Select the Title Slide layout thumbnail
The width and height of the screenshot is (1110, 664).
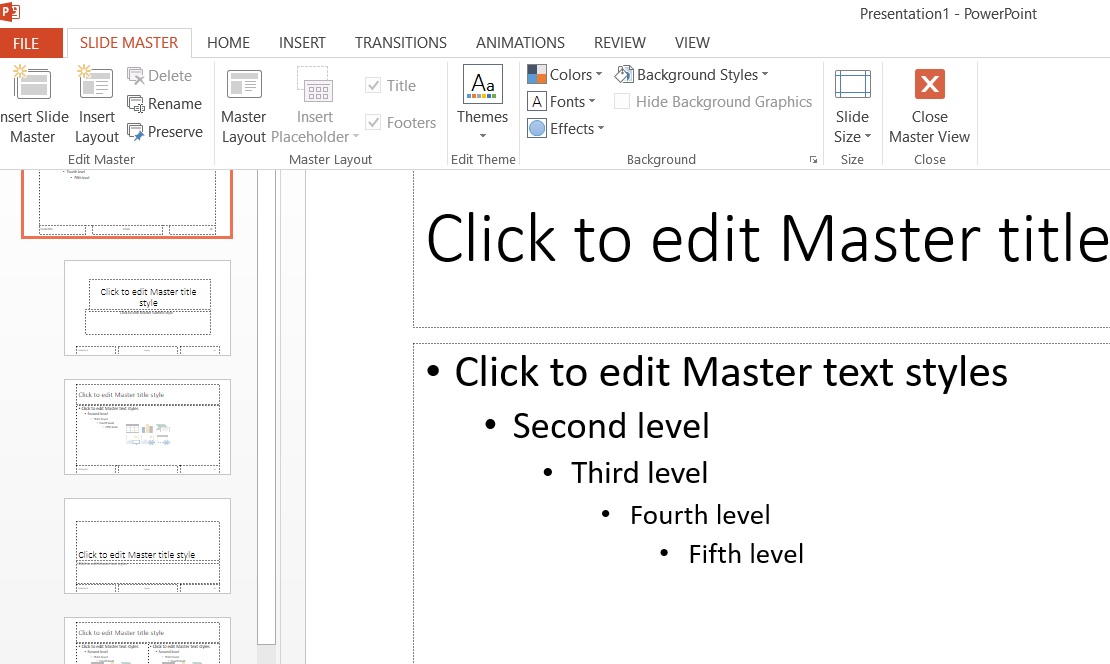click(x=148, y=307)
